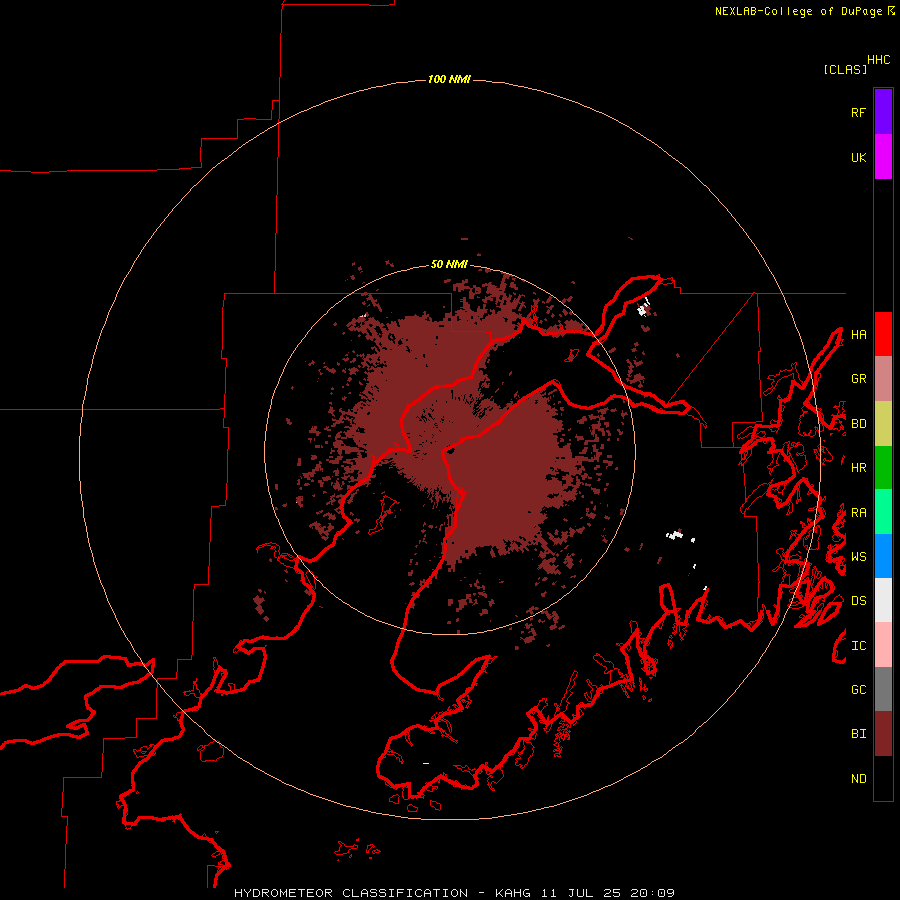The height and width of the screenshot is (900, 900).
Task: Click the HR legend label
Action: point(858,468)
